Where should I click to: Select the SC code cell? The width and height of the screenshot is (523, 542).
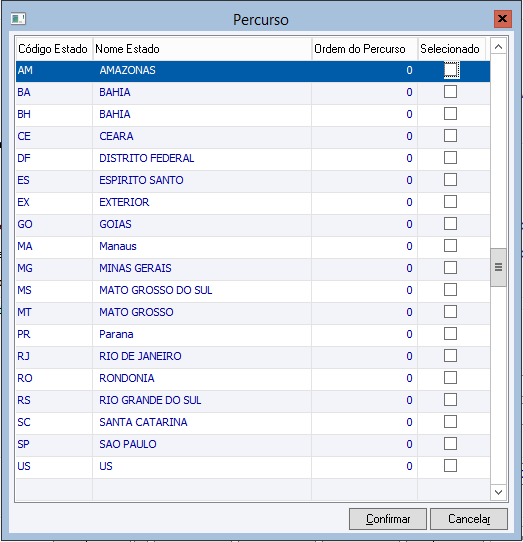(x=54, y=422)
